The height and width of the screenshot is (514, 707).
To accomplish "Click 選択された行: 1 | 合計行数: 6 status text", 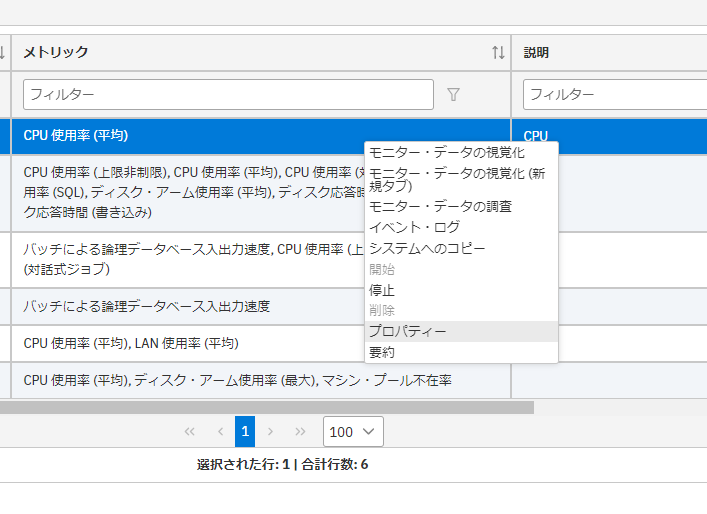I will point(282,464).
